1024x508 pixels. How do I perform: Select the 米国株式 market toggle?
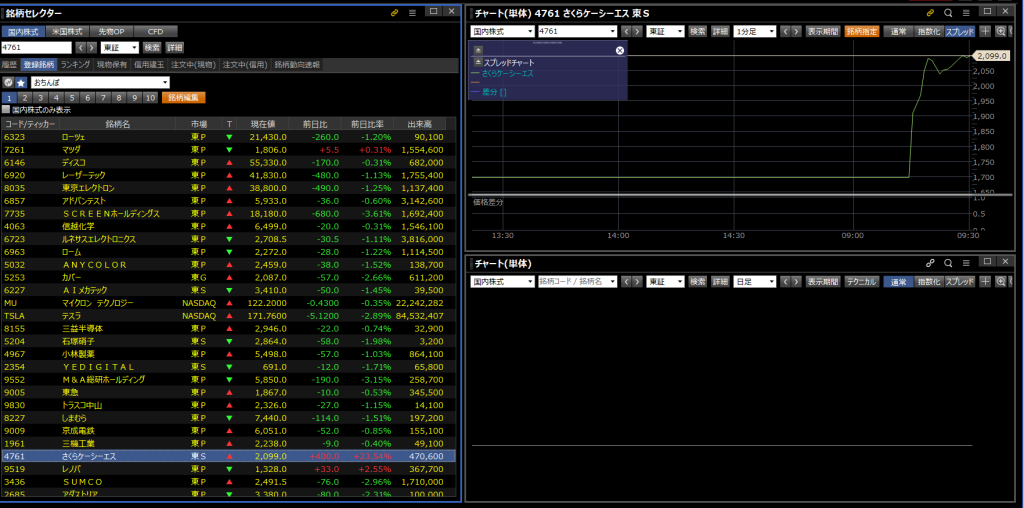[67, 31]
